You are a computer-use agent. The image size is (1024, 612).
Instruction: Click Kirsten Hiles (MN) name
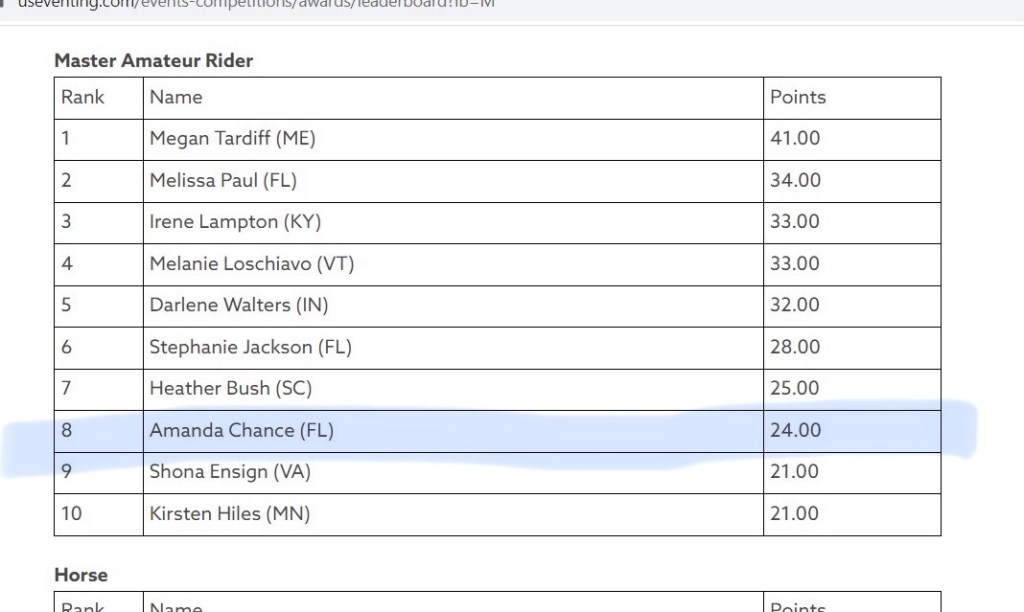click(230, 513)
